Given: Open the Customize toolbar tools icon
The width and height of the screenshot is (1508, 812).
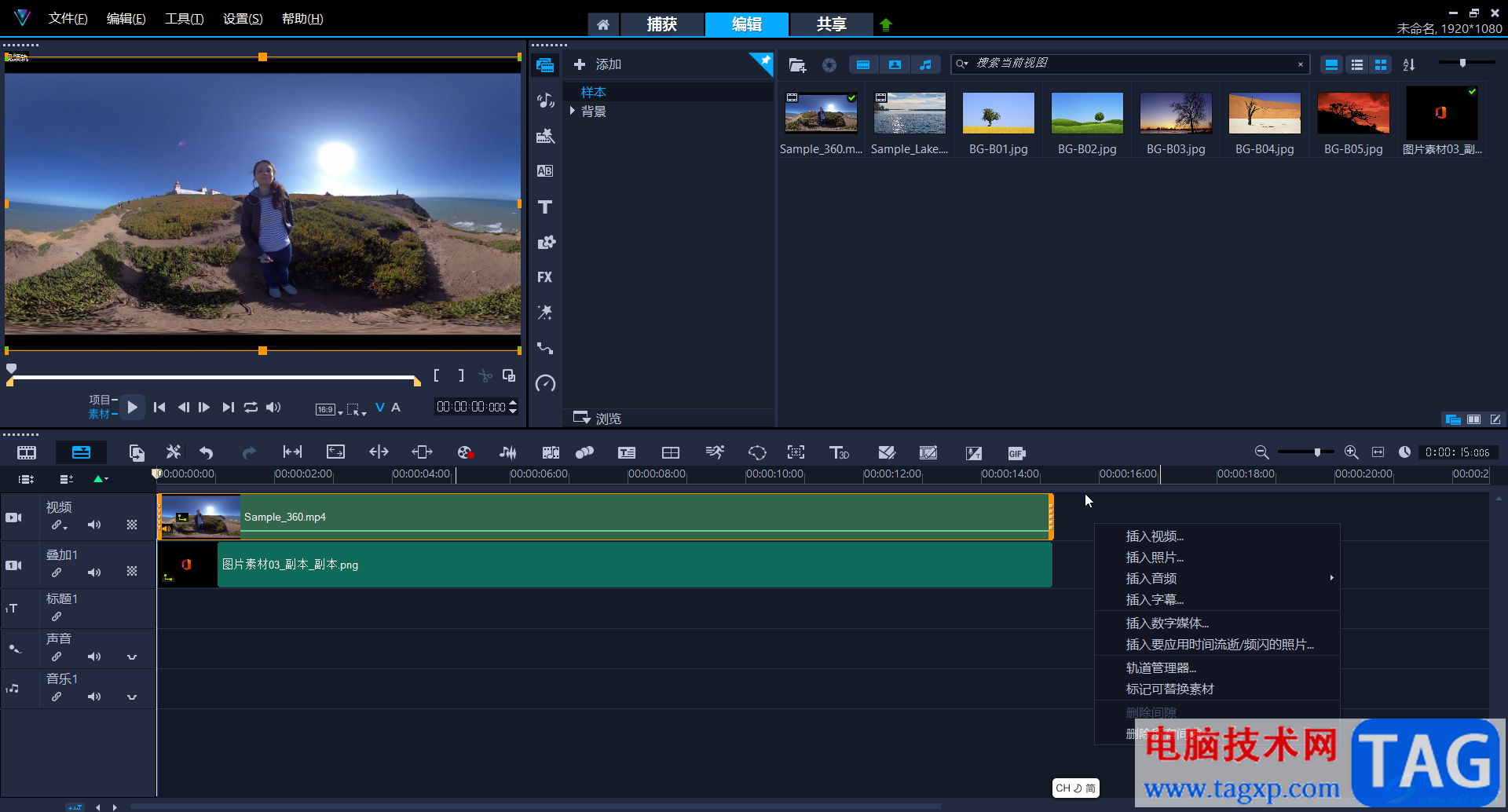Looking at the screenshot, I should (173, 452).
